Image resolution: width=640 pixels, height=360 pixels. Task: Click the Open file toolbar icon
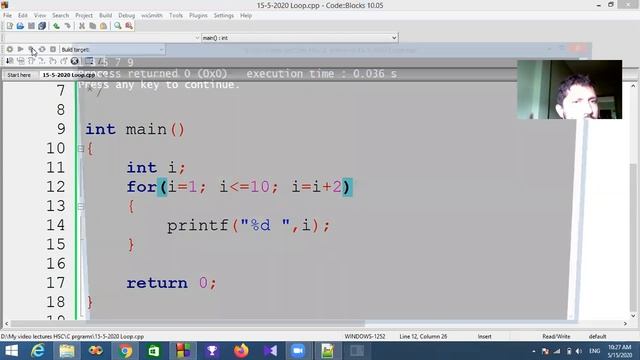[x=20, y=26]
